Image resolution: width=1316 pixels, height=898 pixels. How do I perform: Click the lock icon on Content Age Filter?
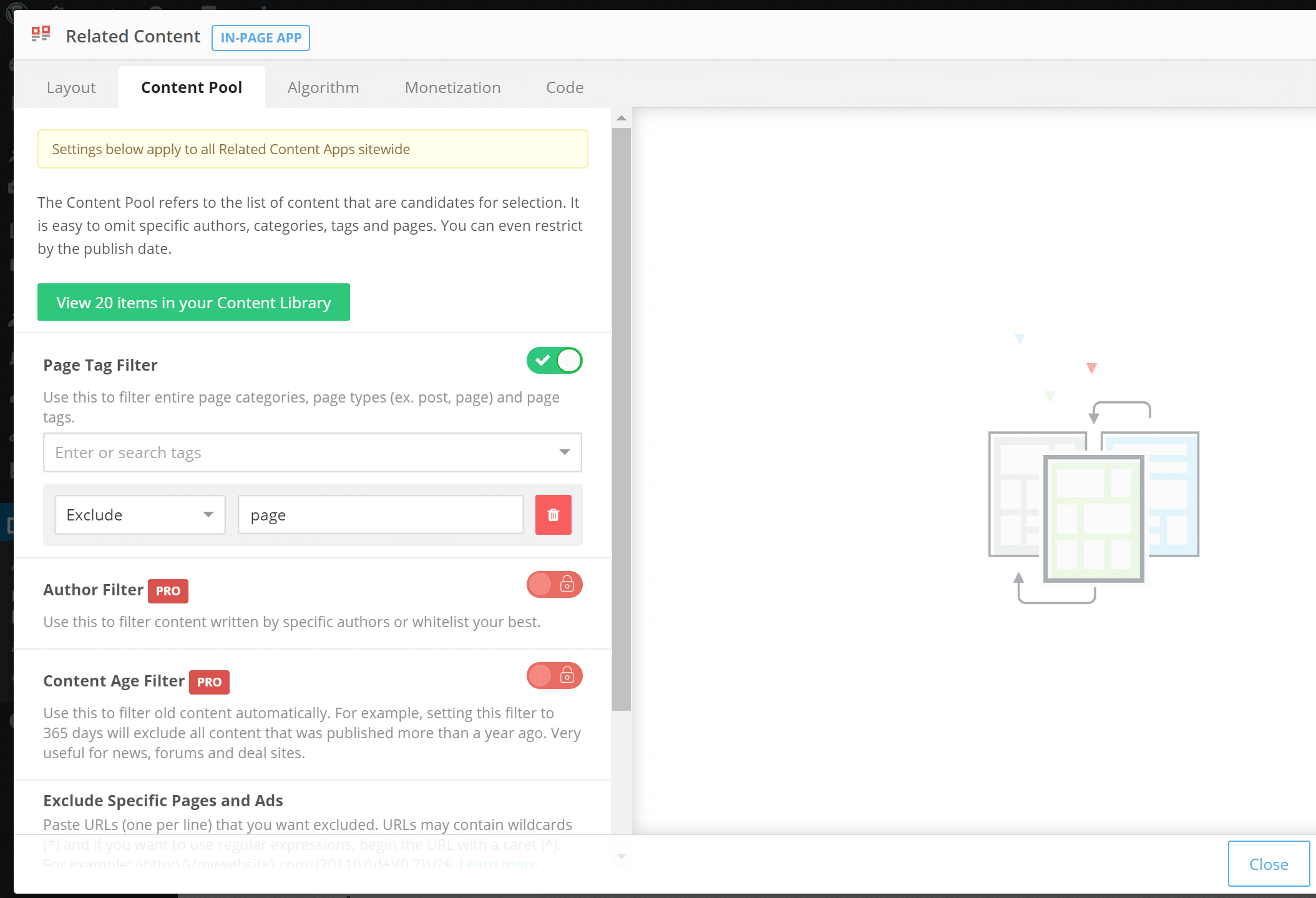pos(566,675)
